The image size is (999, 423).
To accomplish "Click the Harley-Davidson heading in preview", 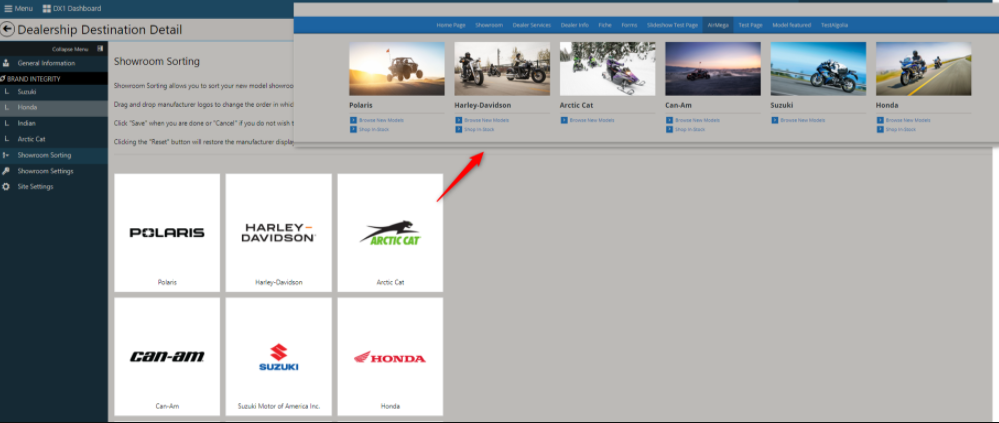I will coord(482,105).
